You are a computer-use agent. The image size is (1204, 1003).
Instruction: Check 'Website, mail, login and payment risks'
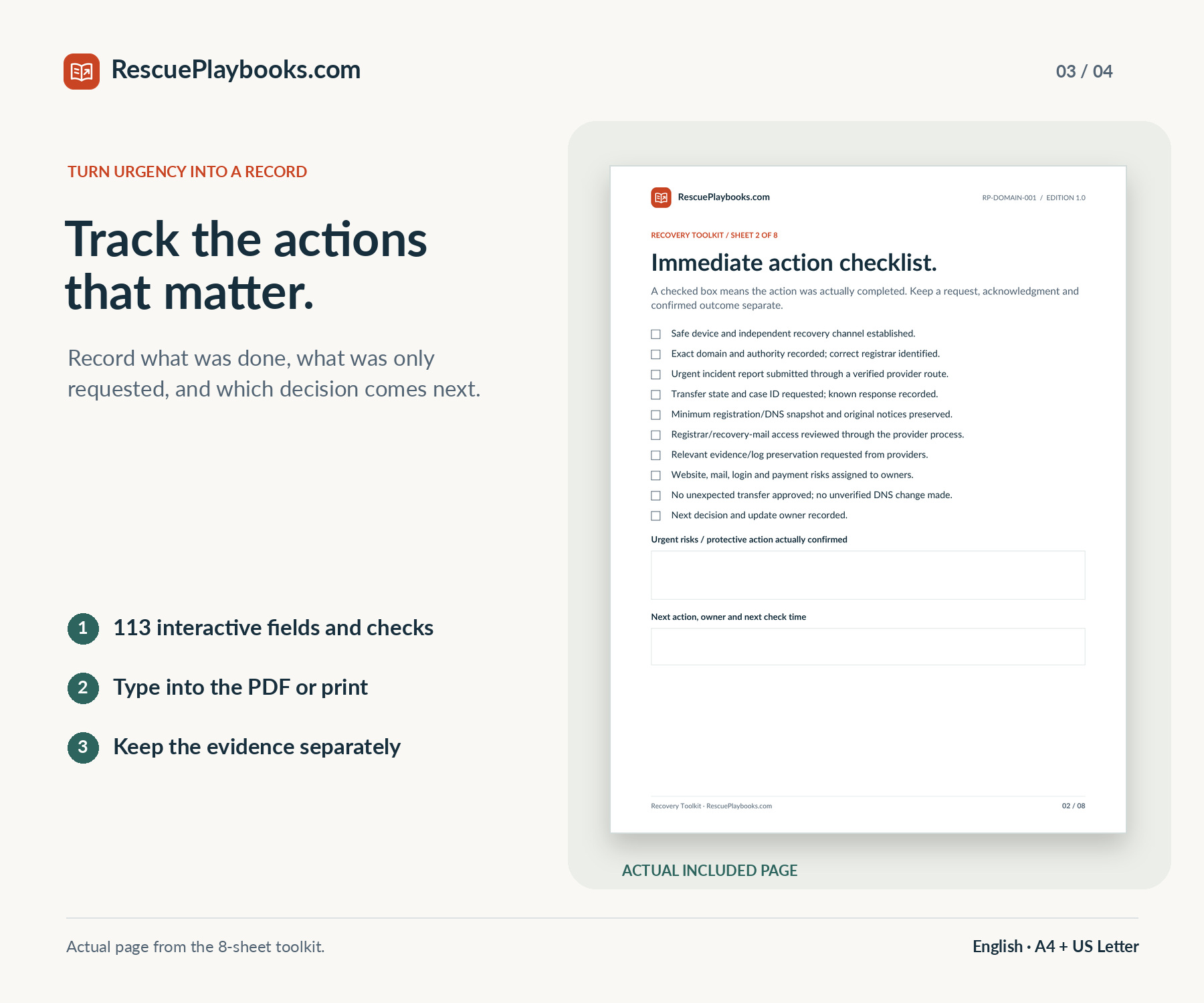click(x=656, y=475)
